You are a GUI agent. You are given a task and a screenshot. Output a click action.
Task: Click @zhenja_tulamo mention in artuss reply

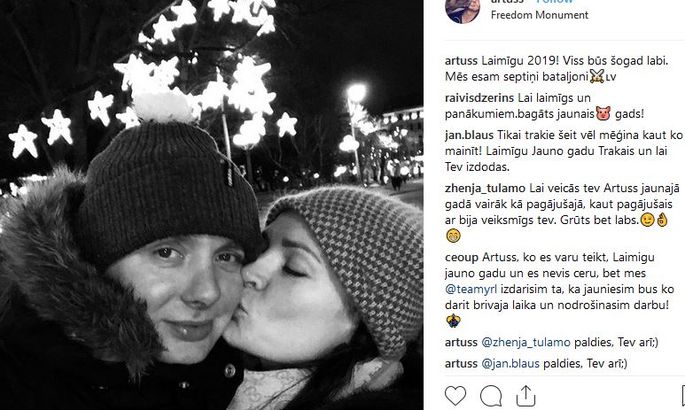pyautogui.click(x=526, y=342)
